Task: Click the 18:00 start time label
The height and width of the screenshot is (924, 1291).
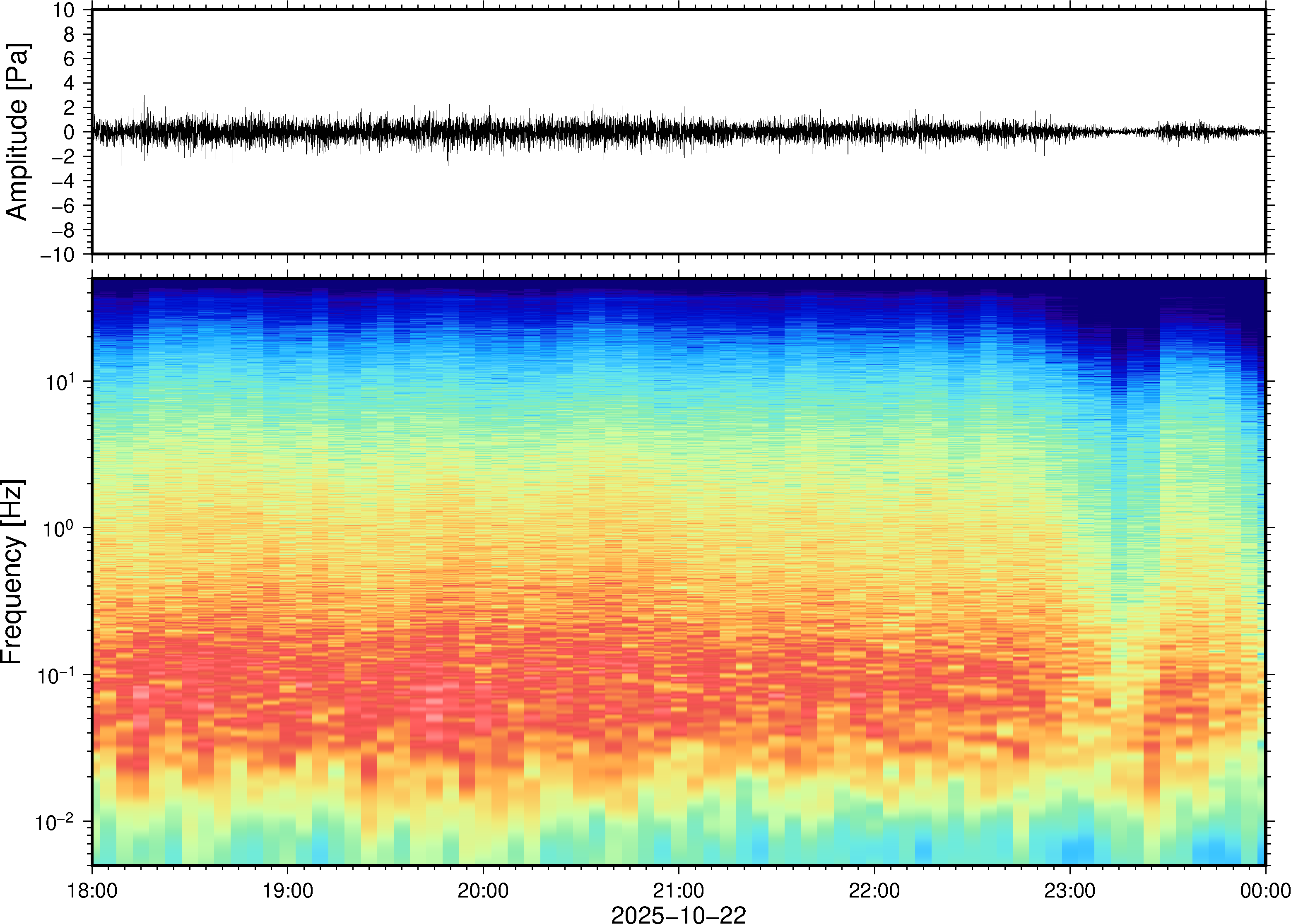Action: pyautogui.click(x=93, y=890)
